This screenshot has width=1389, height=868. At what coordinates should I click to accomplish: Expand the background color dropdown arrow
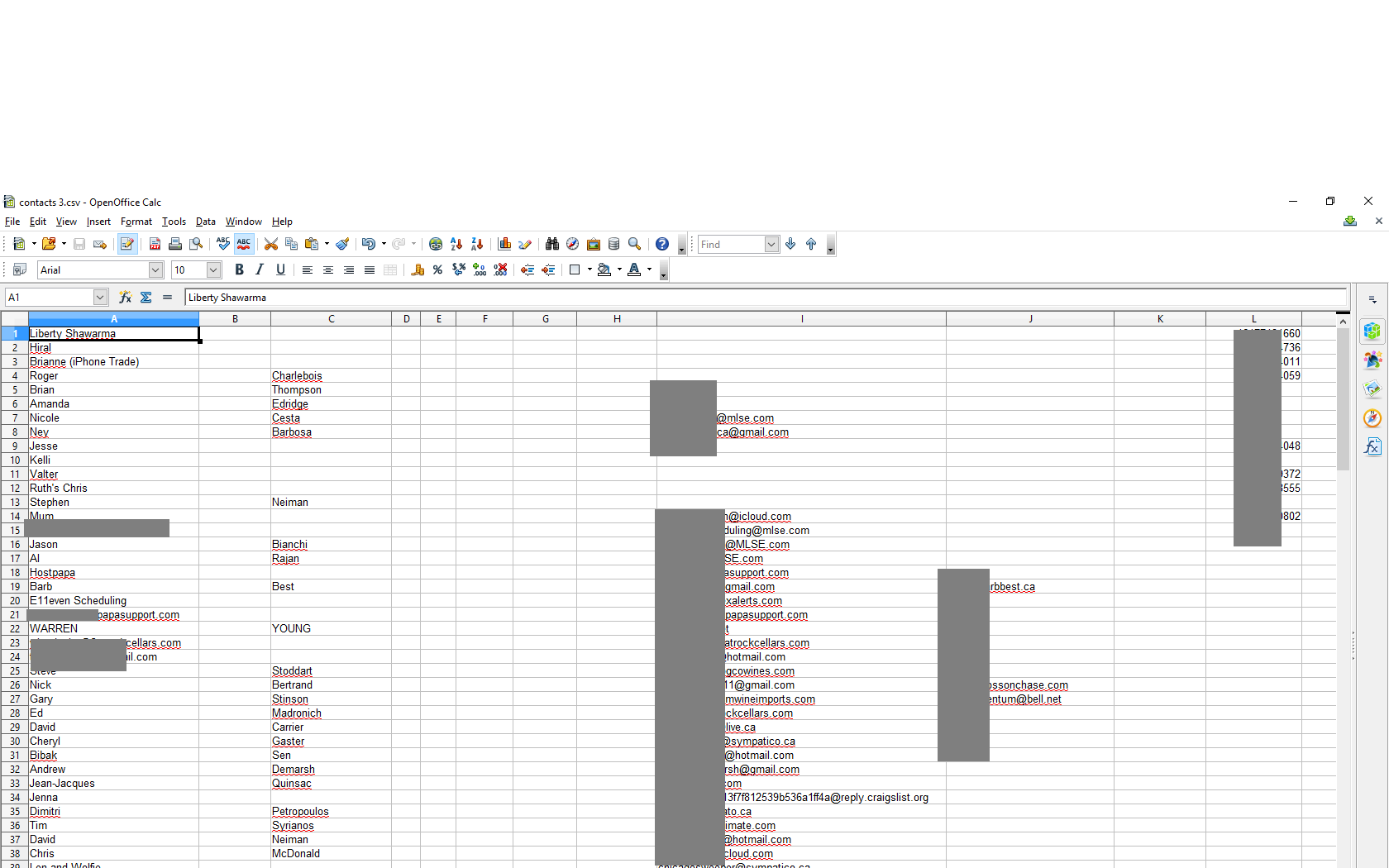tap(619, 269)
